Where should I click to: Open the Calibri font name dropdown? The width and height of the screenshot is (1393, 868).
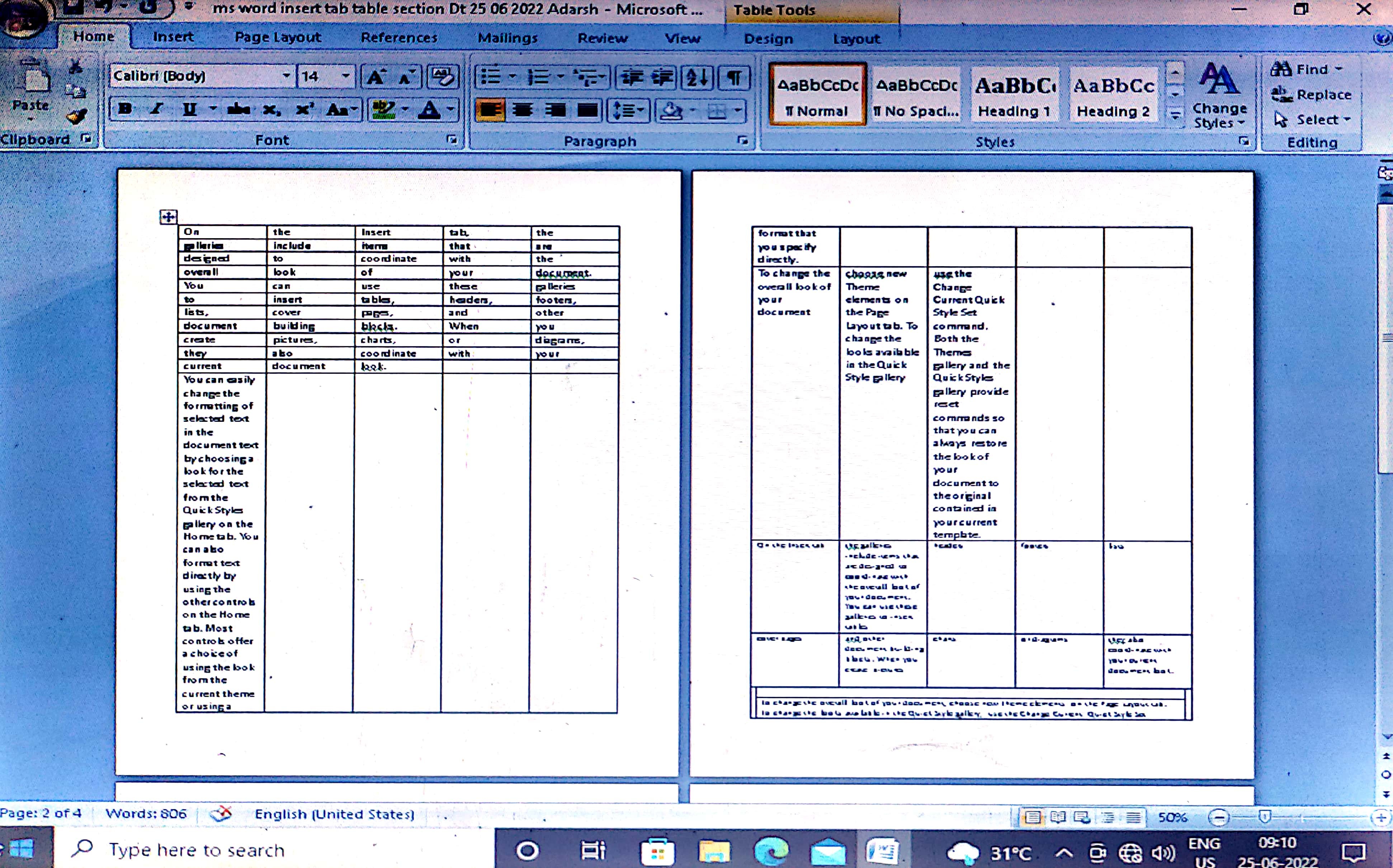click(x=286, y=76)
